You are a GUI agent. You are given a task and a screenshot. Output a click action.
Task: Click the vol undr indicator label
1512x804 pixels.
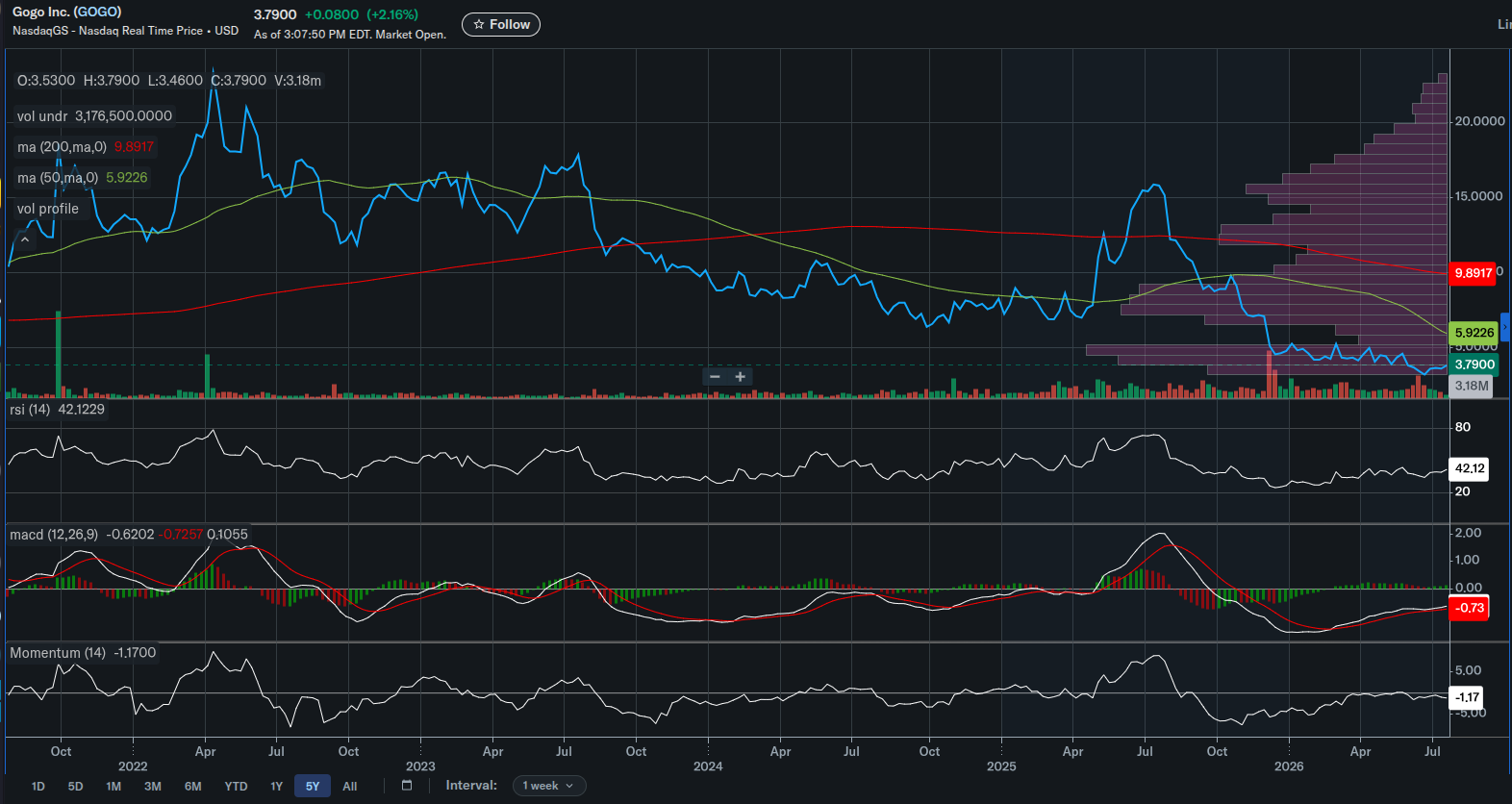[x=42, y=116]
